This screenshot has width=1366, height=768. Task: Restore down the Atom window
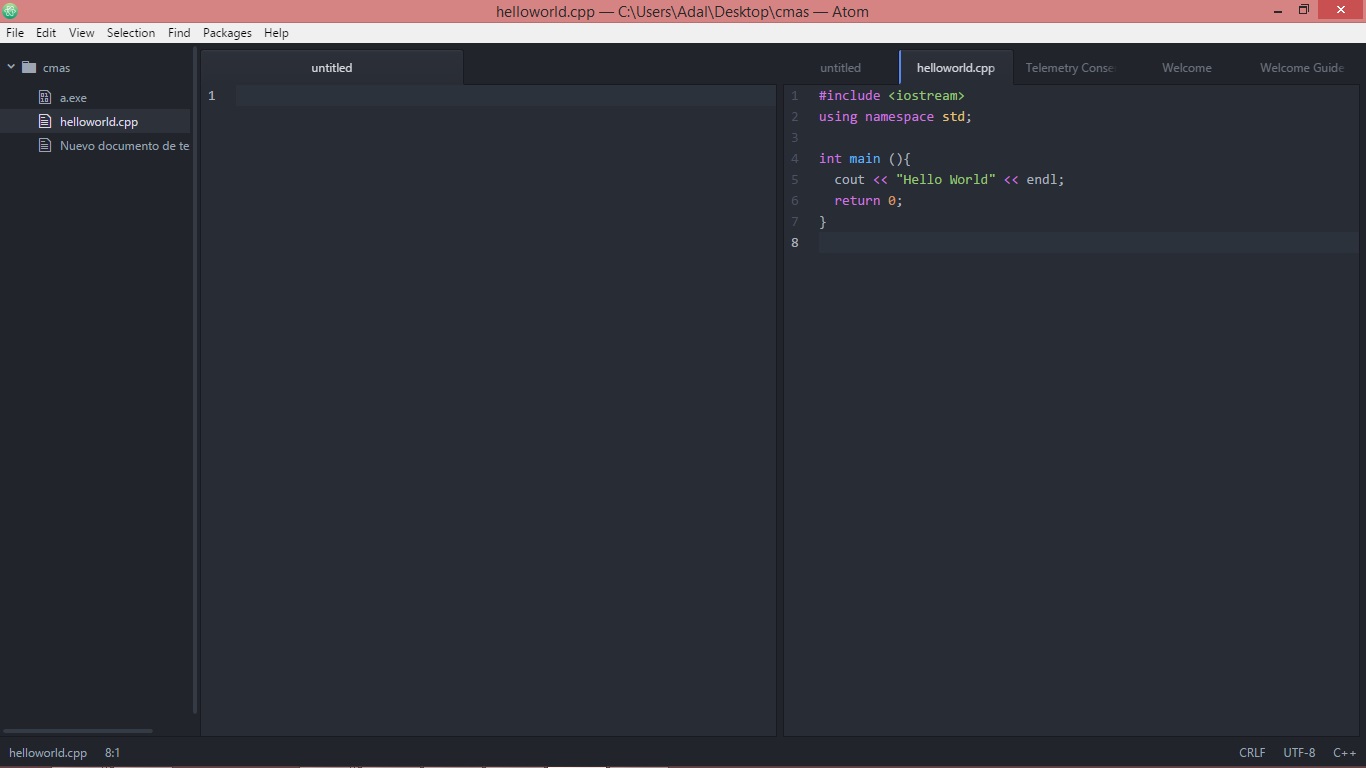1304,11
